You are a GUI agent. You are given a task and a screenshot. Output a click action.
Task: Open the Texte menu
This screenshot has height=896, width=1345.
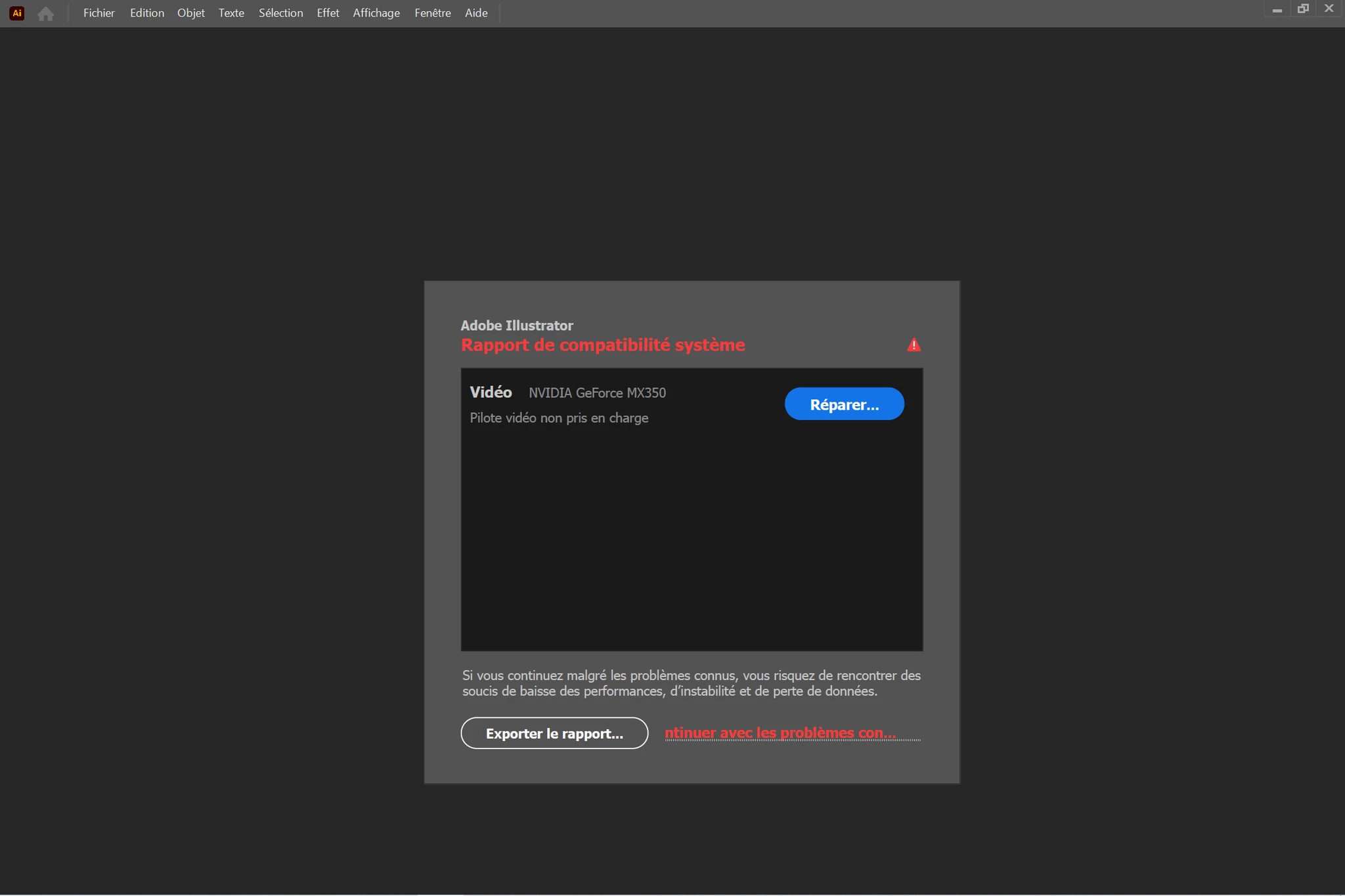point(231,13)
